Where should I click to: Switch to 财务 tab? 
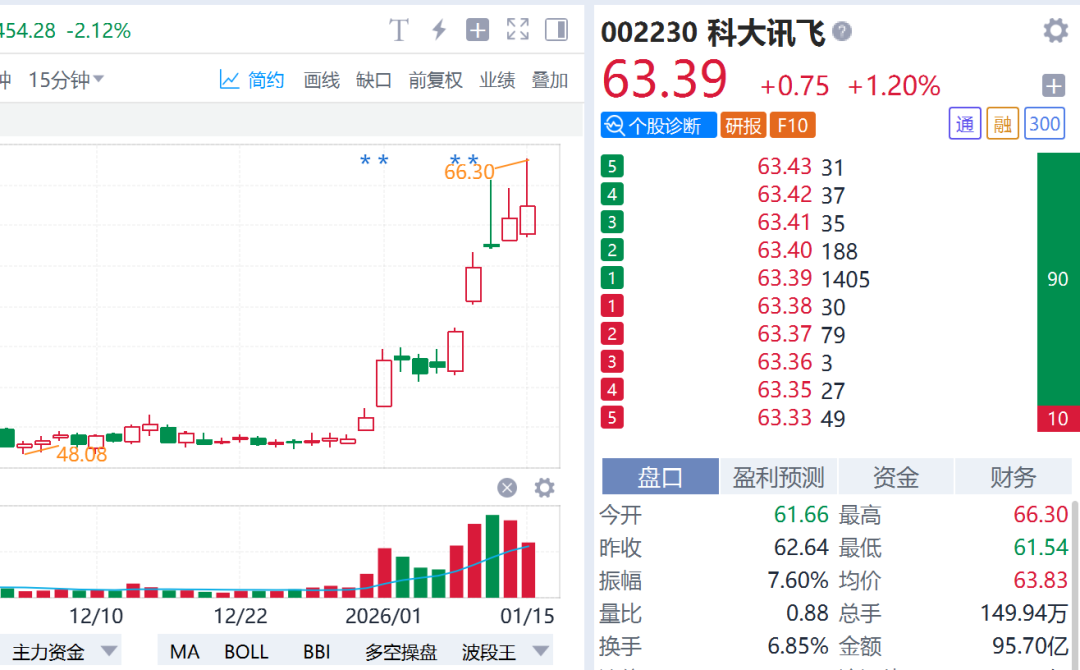click(1013, 477)
